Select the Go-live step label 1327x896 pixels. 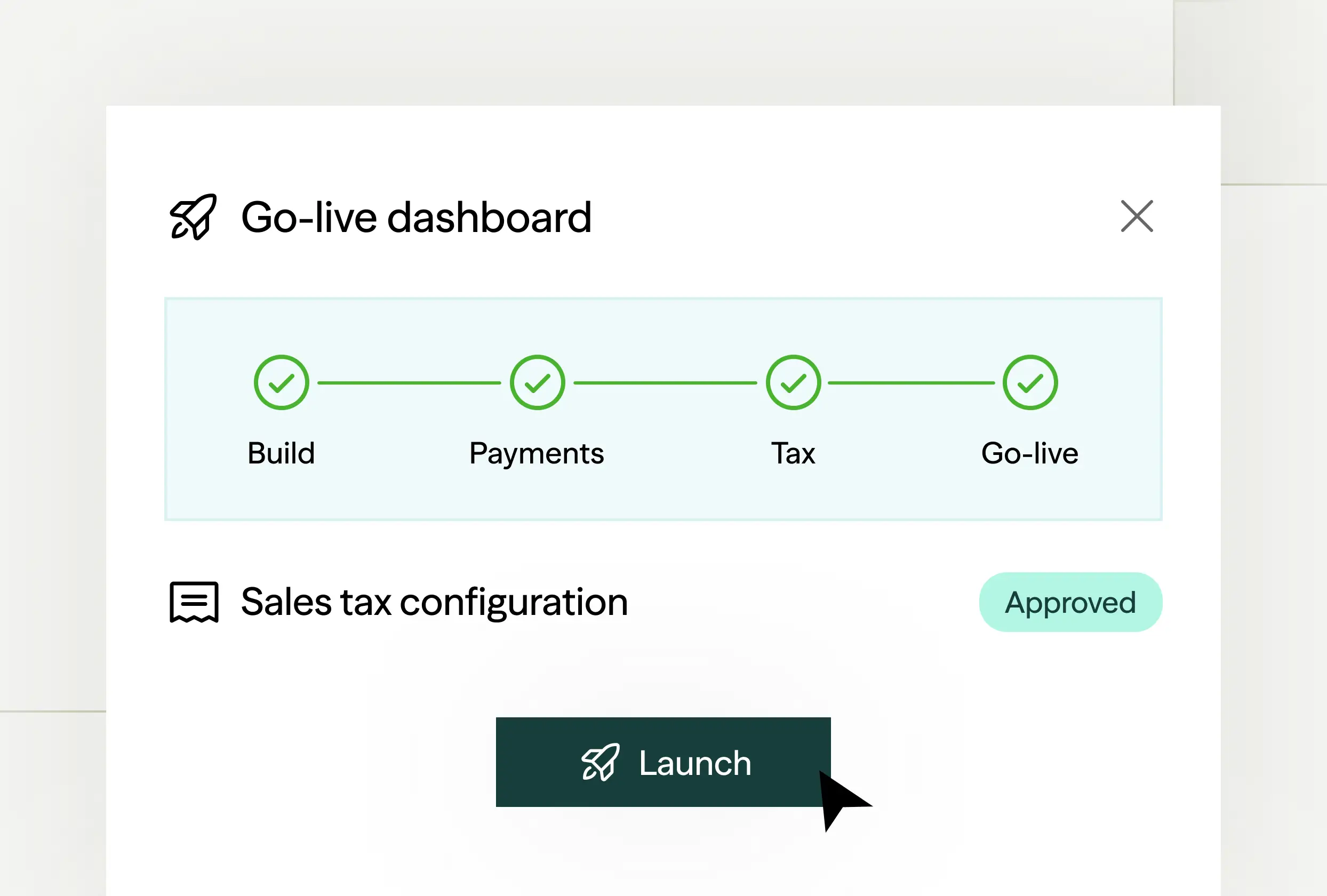1029,453
